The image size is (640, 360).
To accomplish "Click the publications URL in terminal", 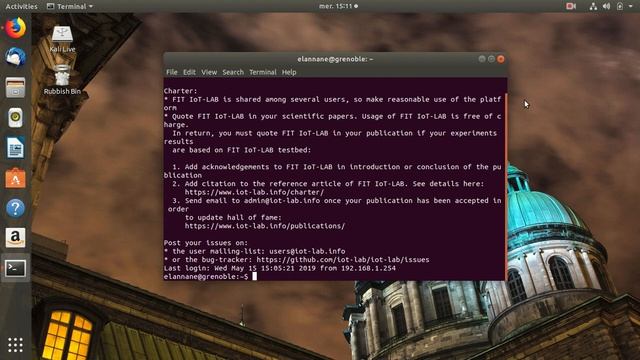I will pyautogui.click(x=264, y=226).
